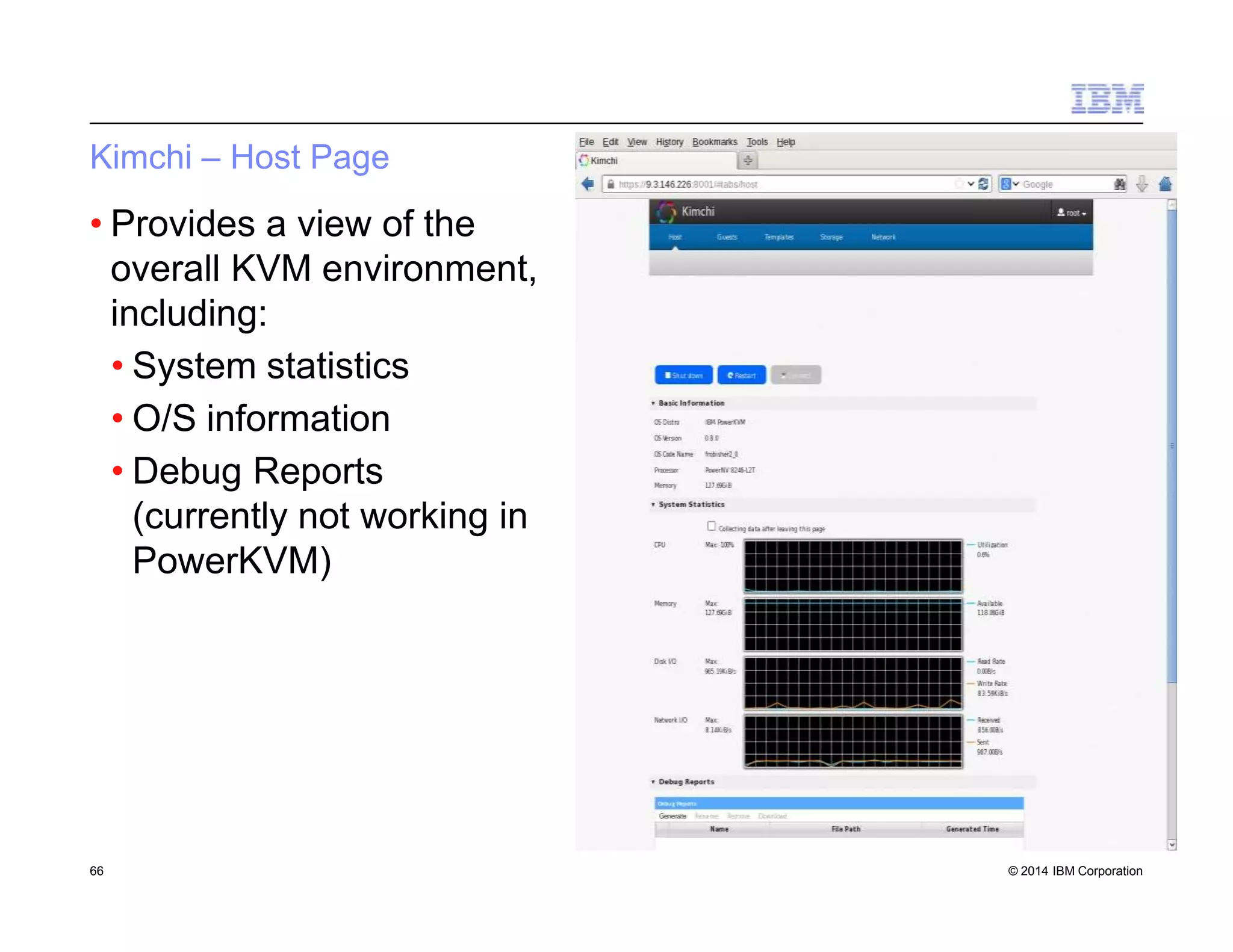Click the 'Available' memory legend label
This screenshot has width=1233, height=952.
pyautogui.click(x=990, y=604)
